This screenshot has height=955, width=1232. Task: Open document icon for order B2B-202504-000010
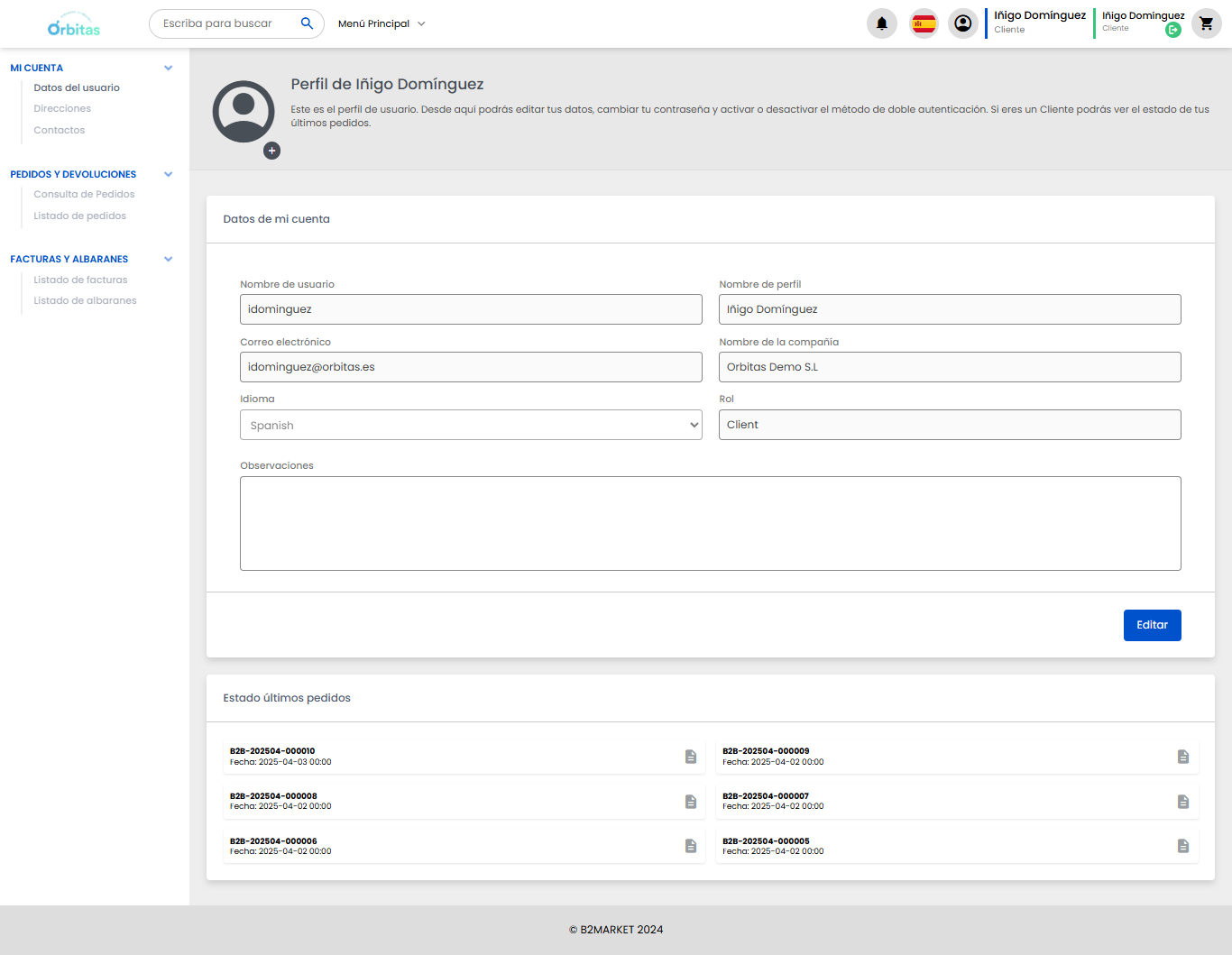pyautogui.click(x=691, y=757)
